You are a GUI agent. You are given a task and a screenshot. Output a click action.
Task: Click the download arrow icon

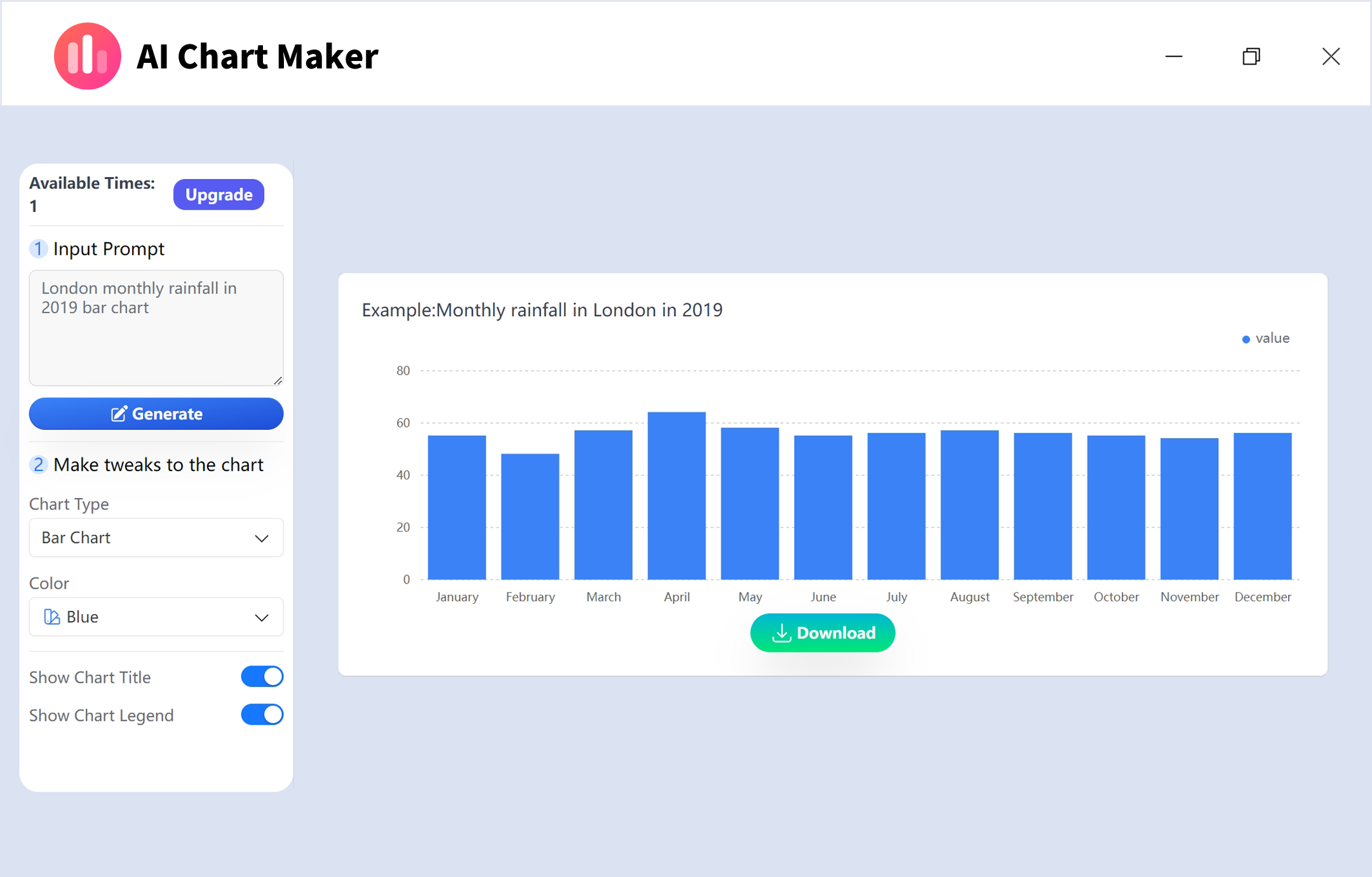click(781, 633)
